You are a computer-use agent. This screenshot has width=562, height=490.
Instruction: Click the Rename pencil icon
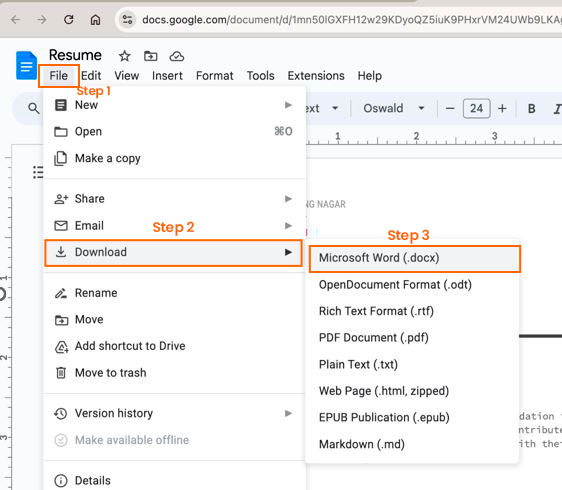coord(61,293)
